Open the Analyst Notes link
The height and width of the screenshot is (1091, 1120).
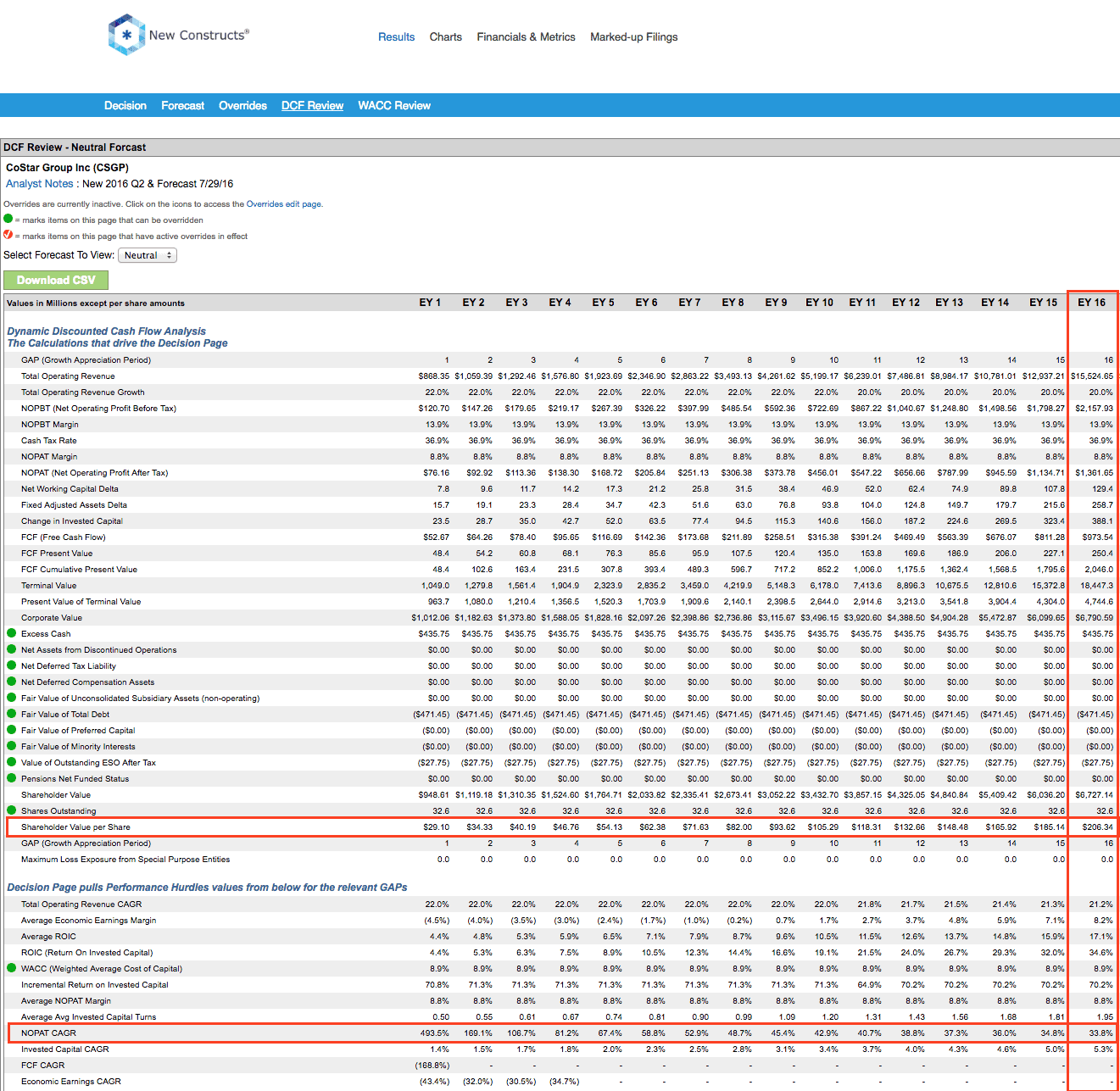pyautogui.click(x=40, y=184)
